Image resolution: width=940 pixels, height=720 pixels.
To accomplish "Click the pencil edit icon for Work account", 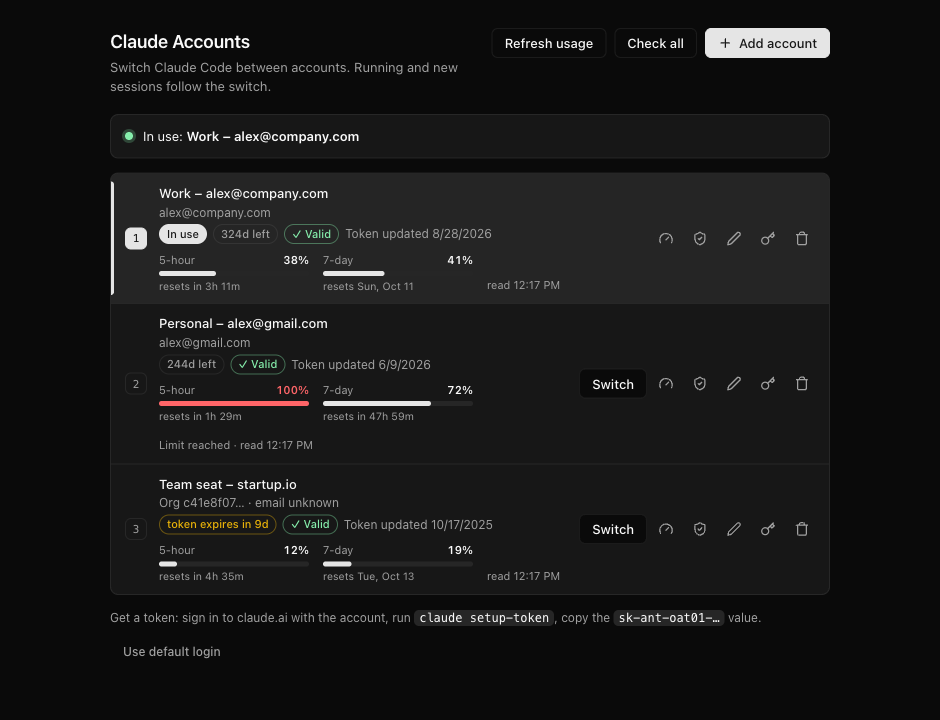I will [734, 239].
